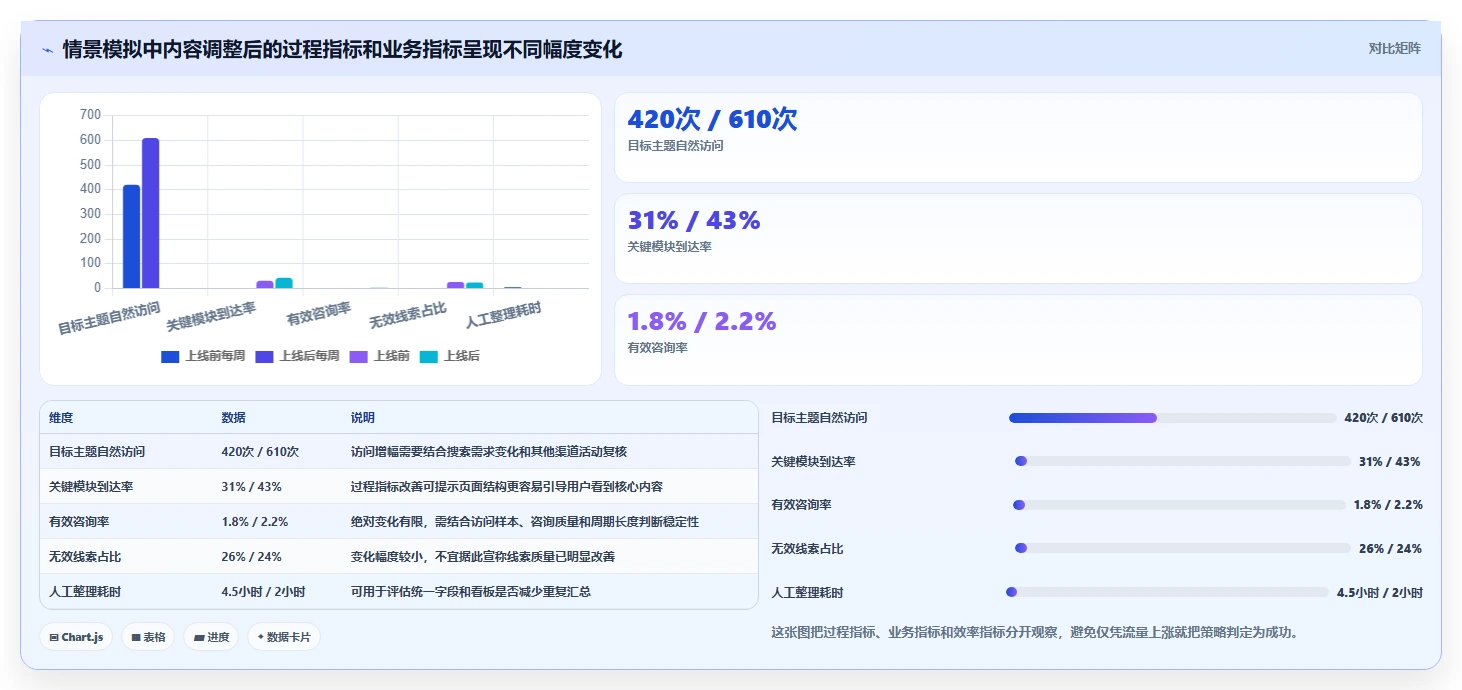Click the 关键模块到达率 chart axis label

[211, 318]
